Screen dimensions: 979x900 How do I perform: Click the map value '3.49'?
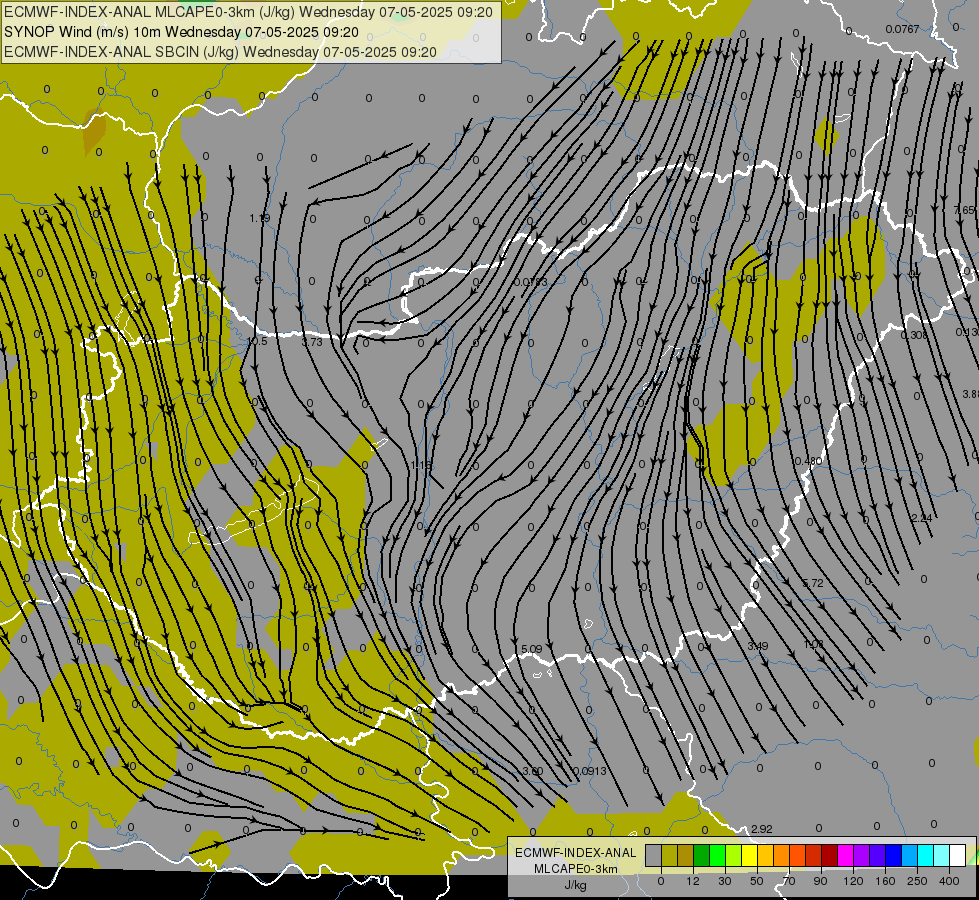pyautogui.click(x=757, y=646)
